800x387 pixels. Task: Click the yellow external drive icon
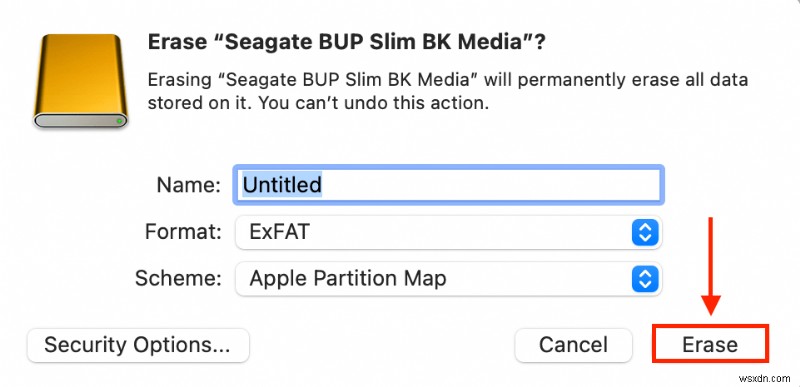80,81
